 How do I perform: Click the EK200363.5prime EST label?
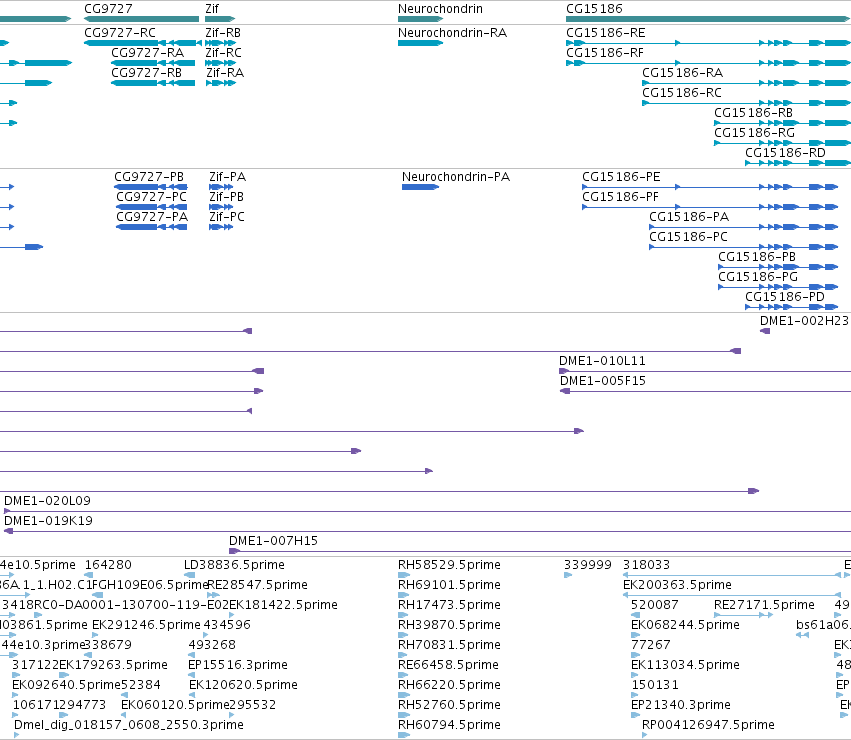pyautogui.click(x=677, y=585)
